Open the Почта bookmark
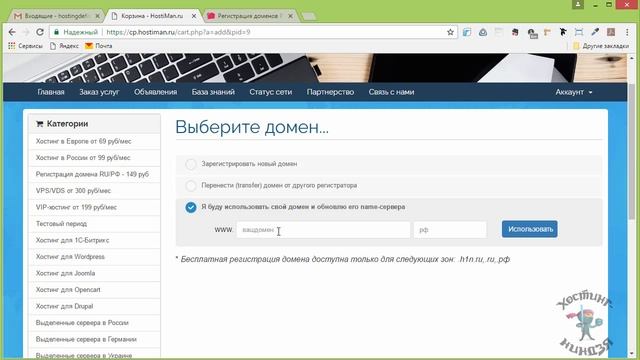The image size is (640, 360). 98,46
